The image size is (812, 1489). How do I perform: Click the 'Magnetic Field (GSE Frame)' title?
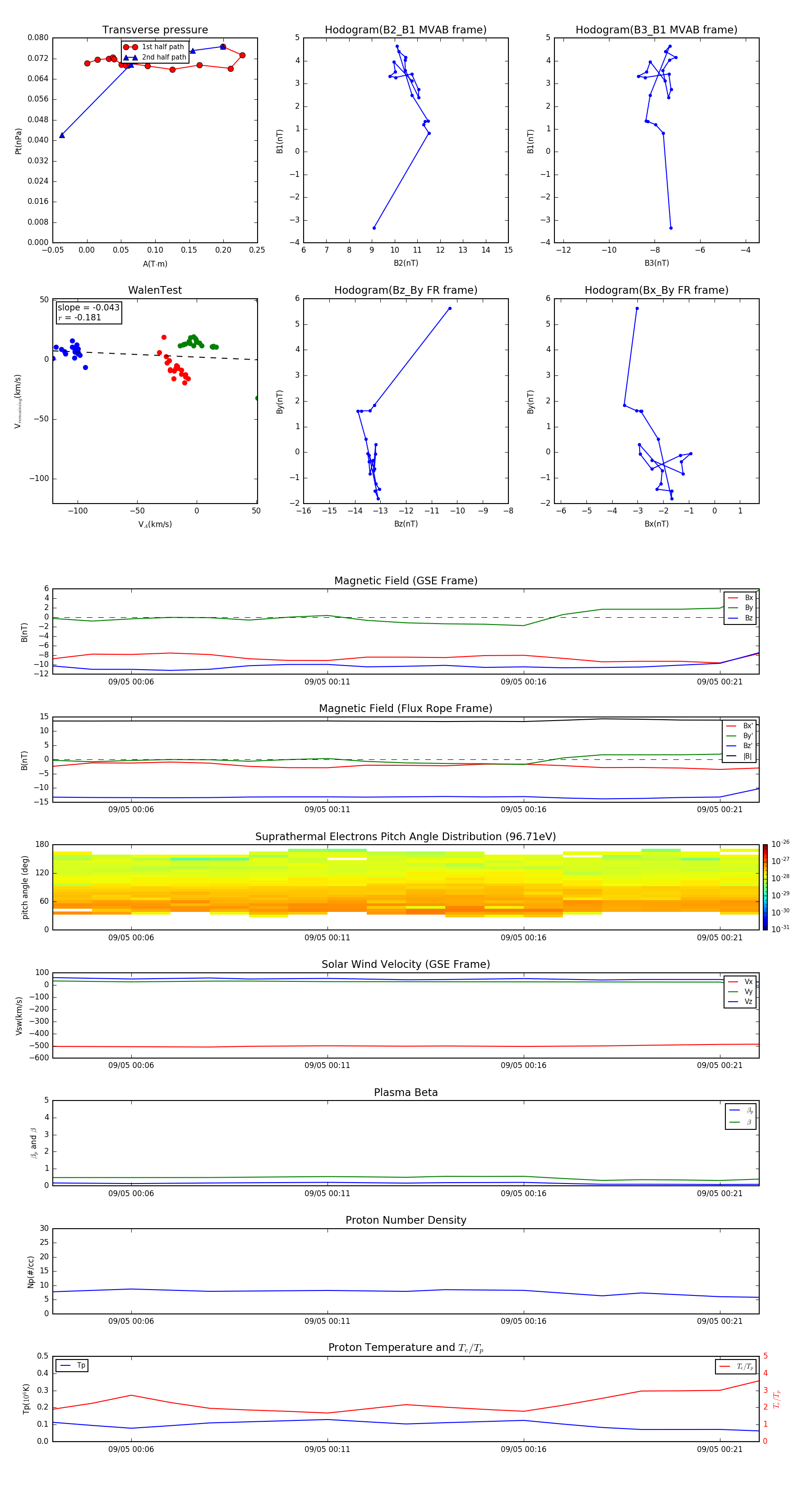click(406, 581)
